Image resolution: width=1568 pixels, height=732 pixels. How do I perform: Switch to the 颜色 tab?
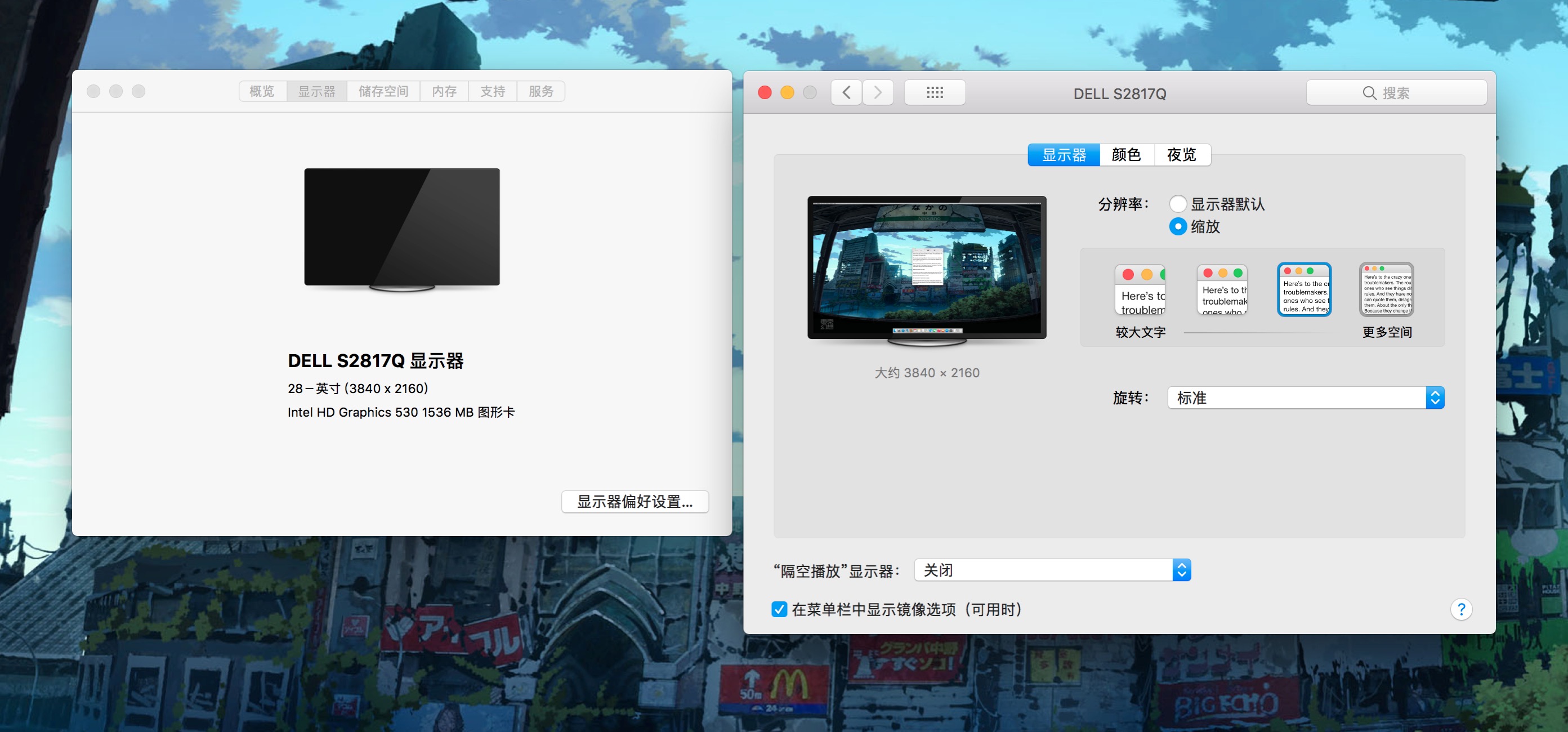(x=1126, y=155)
